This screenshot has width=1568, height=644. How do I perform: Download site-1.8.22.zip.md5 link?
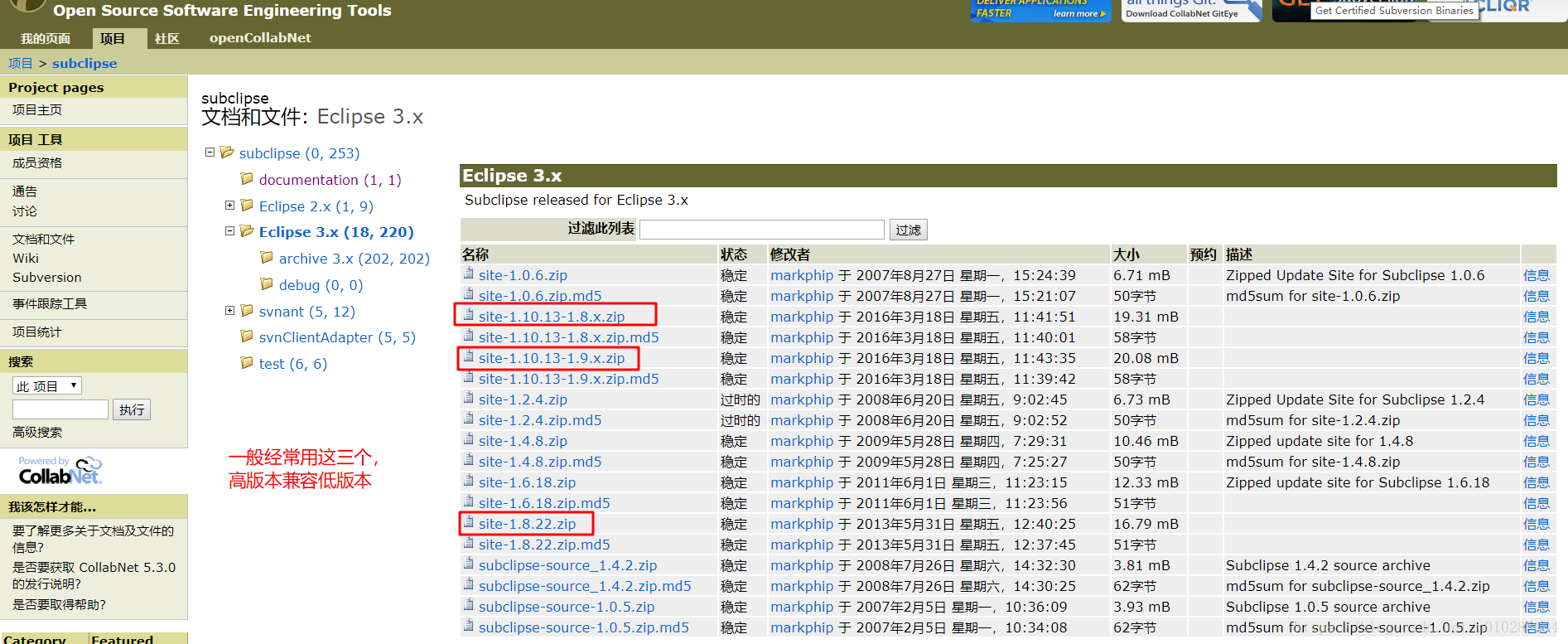click(544, 545)
